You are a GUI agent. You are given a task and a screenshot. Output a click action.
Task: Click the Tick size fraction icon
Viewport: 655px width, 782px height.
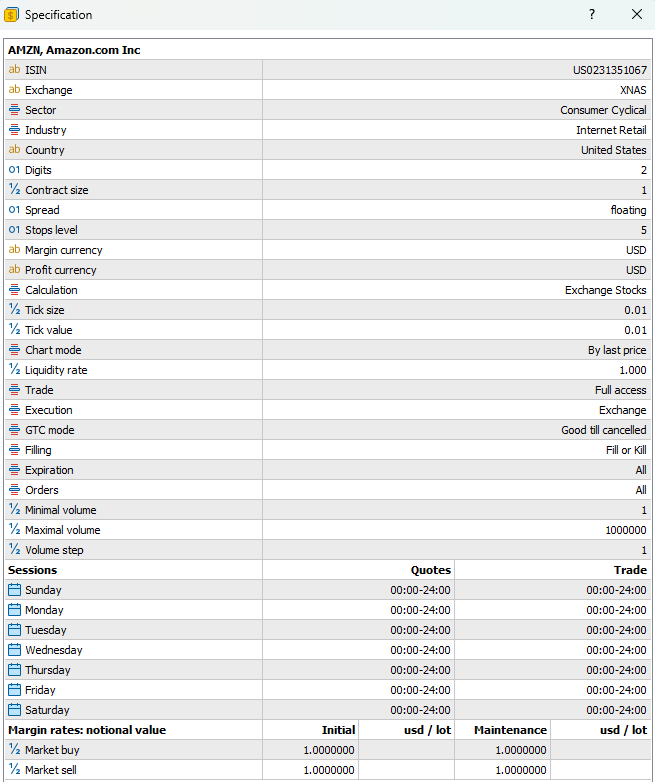click(14, 310)
